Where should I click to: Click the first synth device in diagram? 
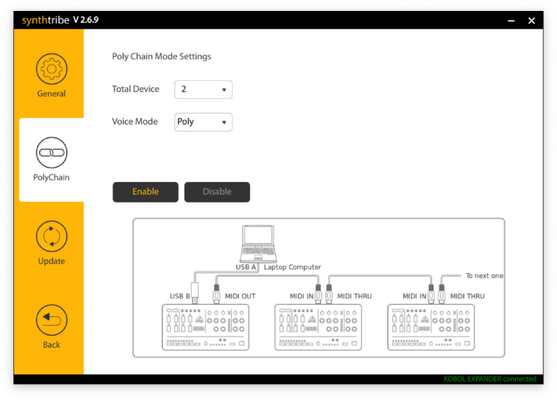tap(205, 327)
